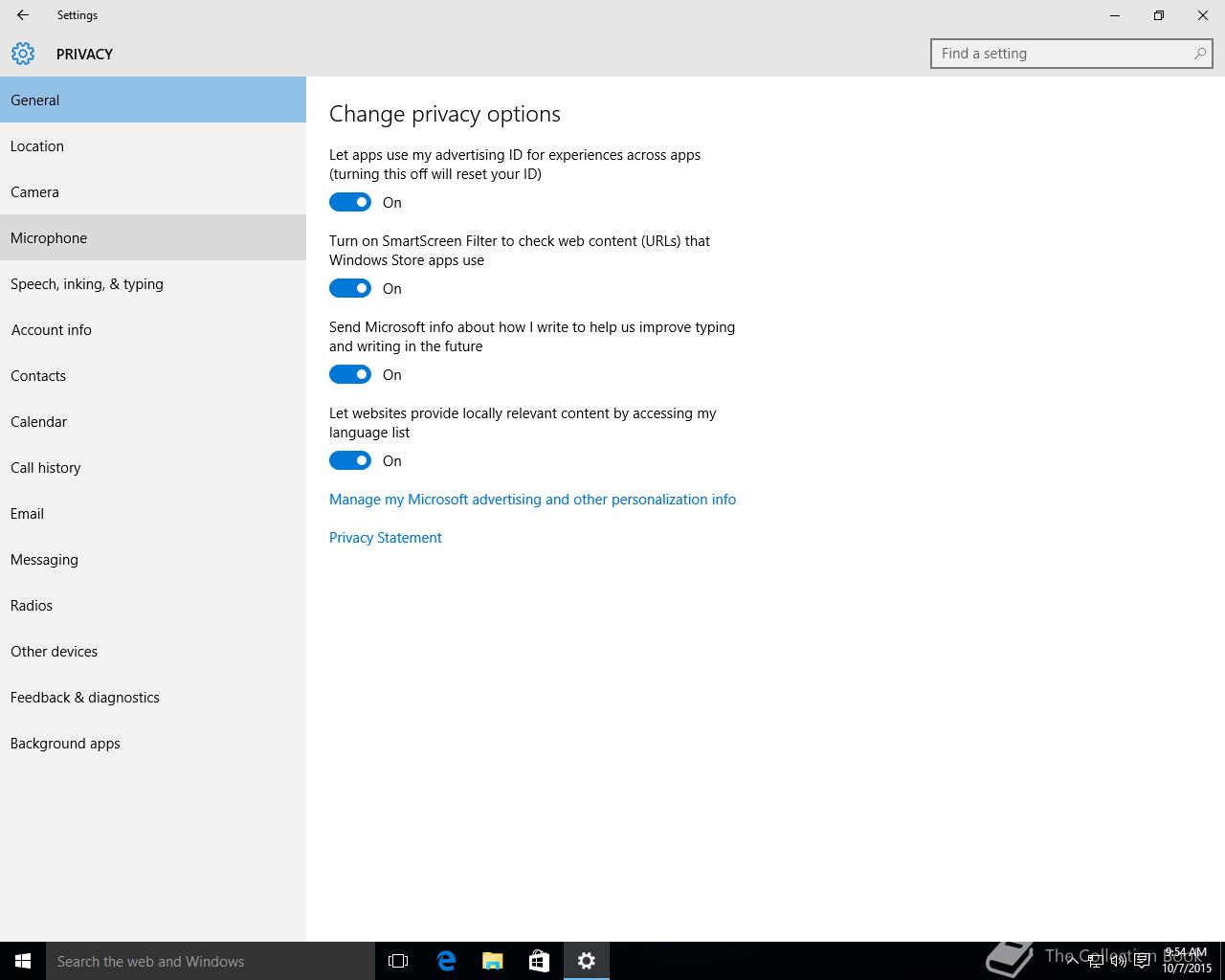Restore down the Settings window
Image resolution: width=1225 pixels, height=980 pixels.
[1159, 15]
